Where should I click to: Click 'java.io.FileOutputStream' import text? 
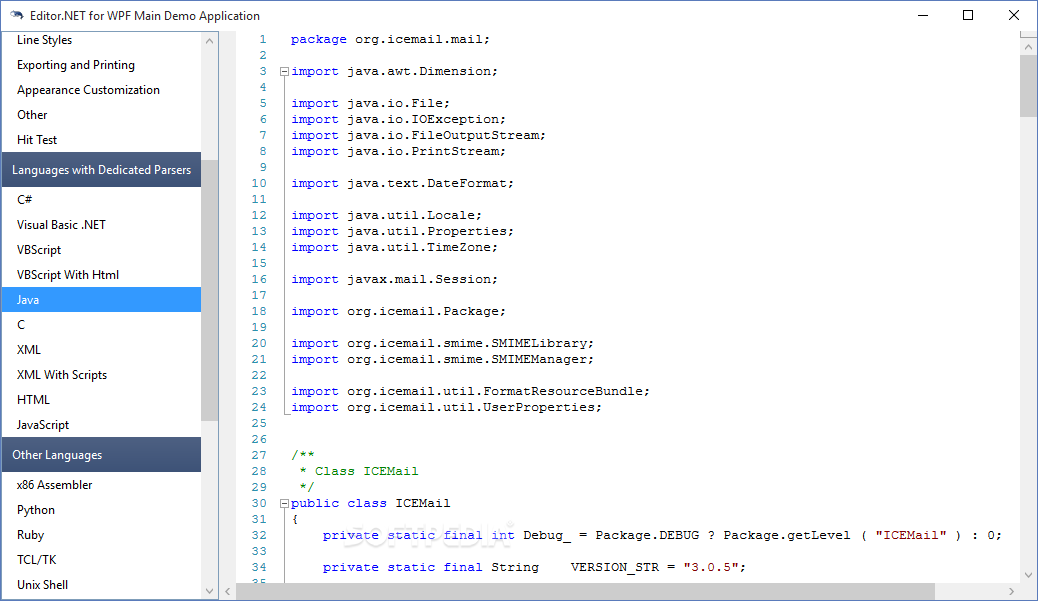tap(444, 135)
